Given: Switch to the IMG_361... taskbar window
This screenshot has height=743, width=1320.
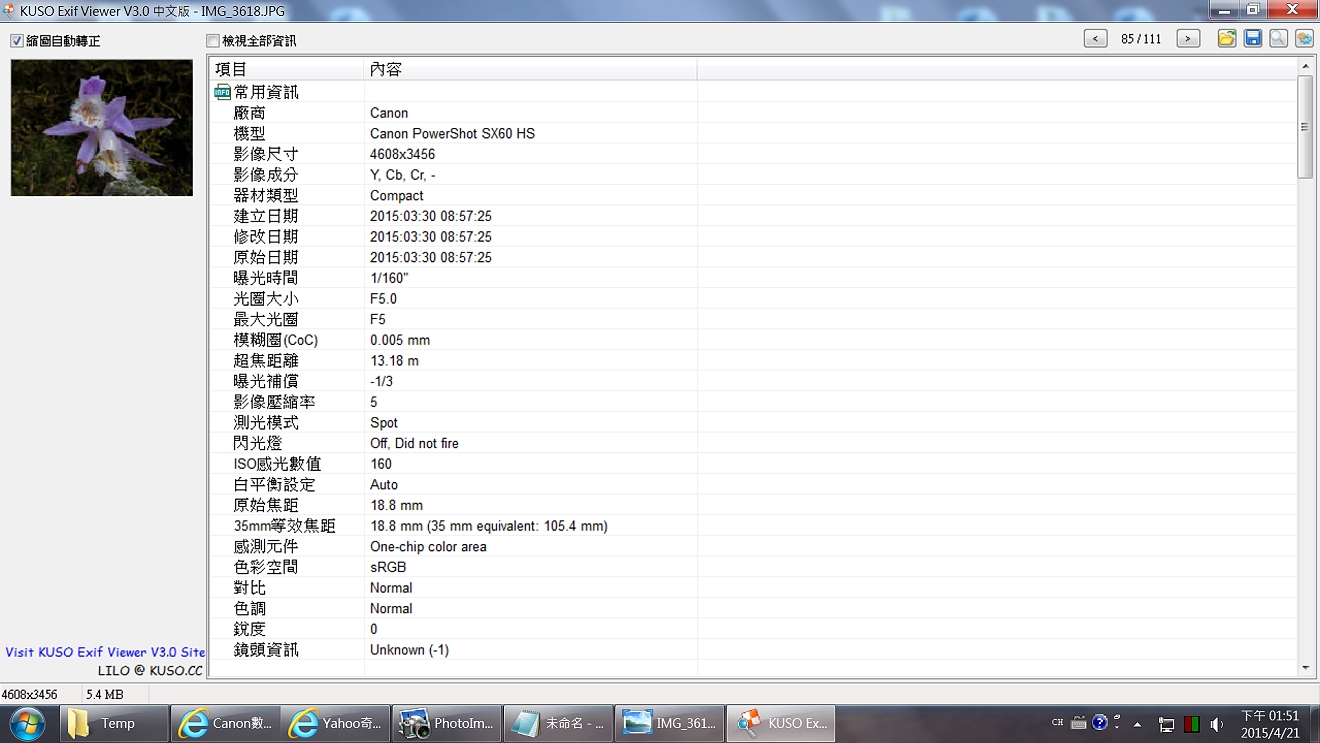Looking at the screenshot, I should tap(667, 723).
